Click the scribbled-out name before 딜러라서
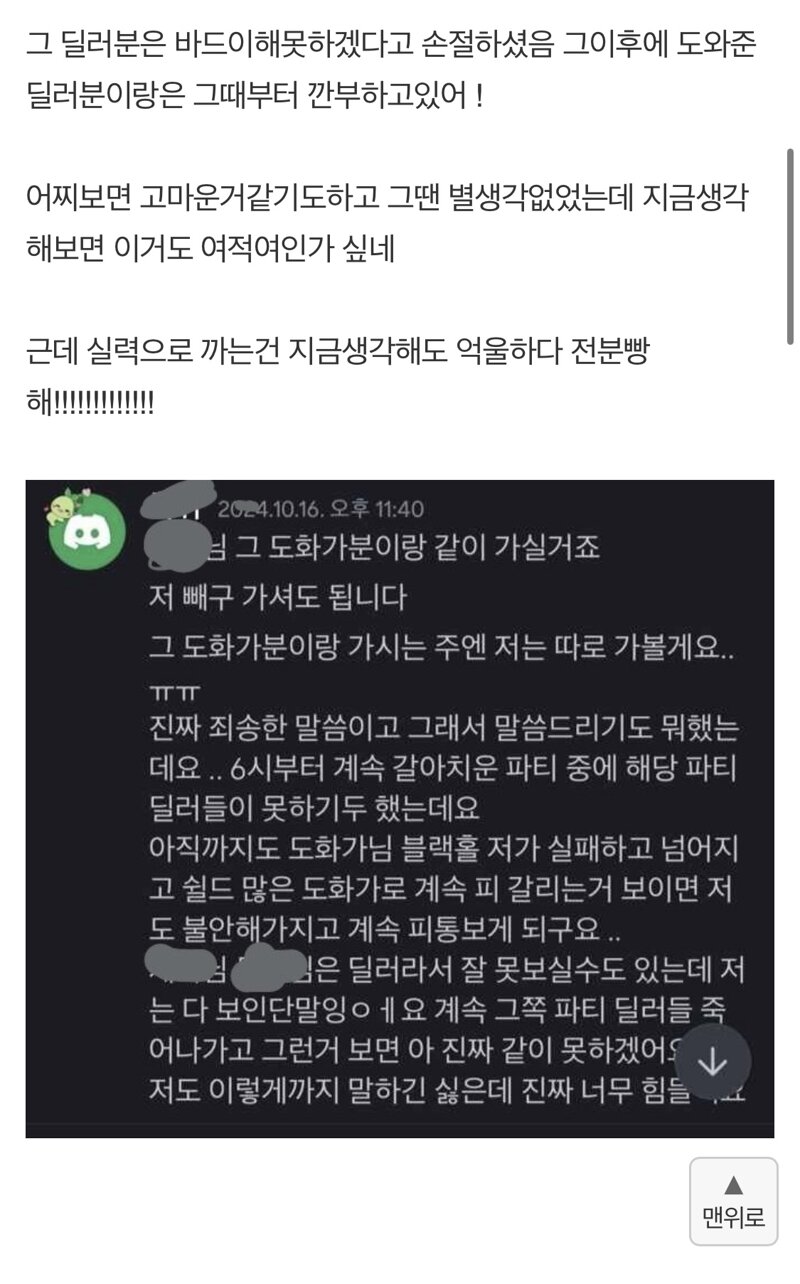The image size is (800, 1284). point(270,965)
